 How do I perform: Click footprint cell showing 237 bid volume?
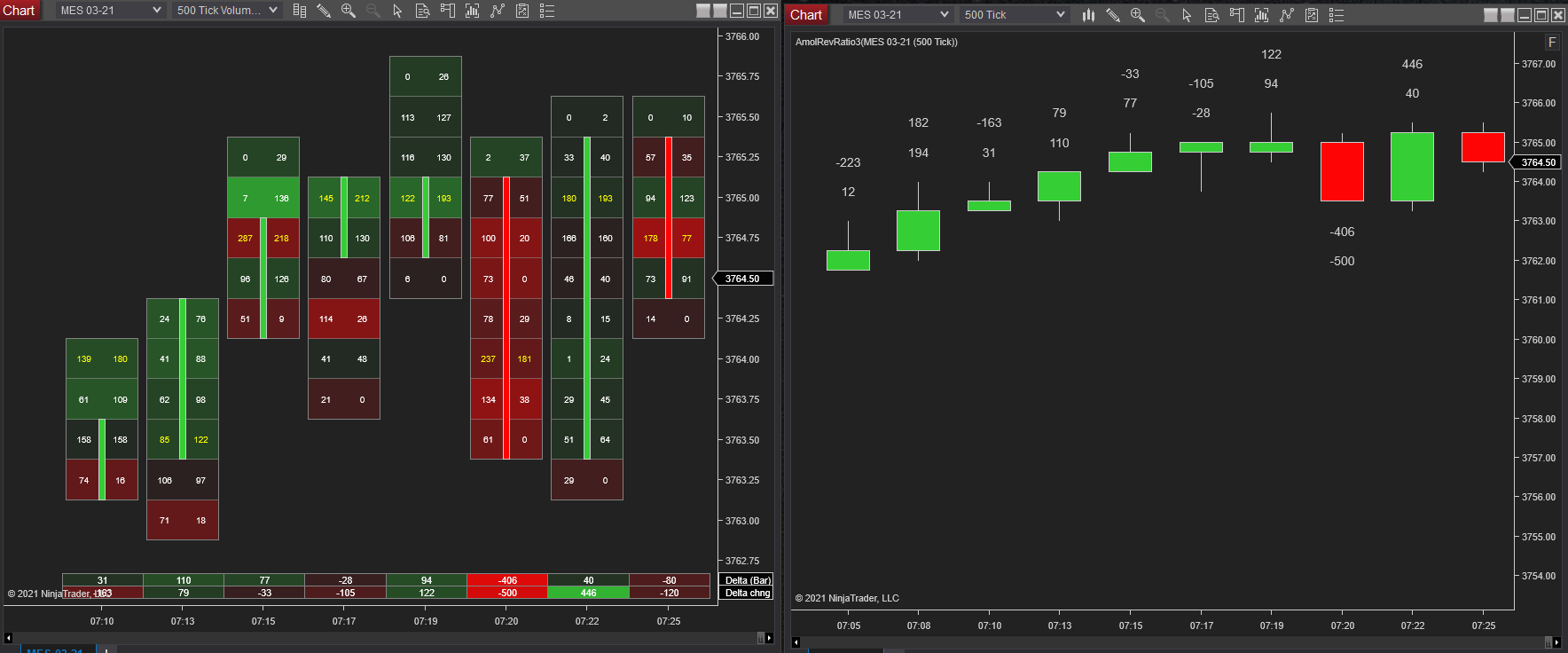click(488, 359)
